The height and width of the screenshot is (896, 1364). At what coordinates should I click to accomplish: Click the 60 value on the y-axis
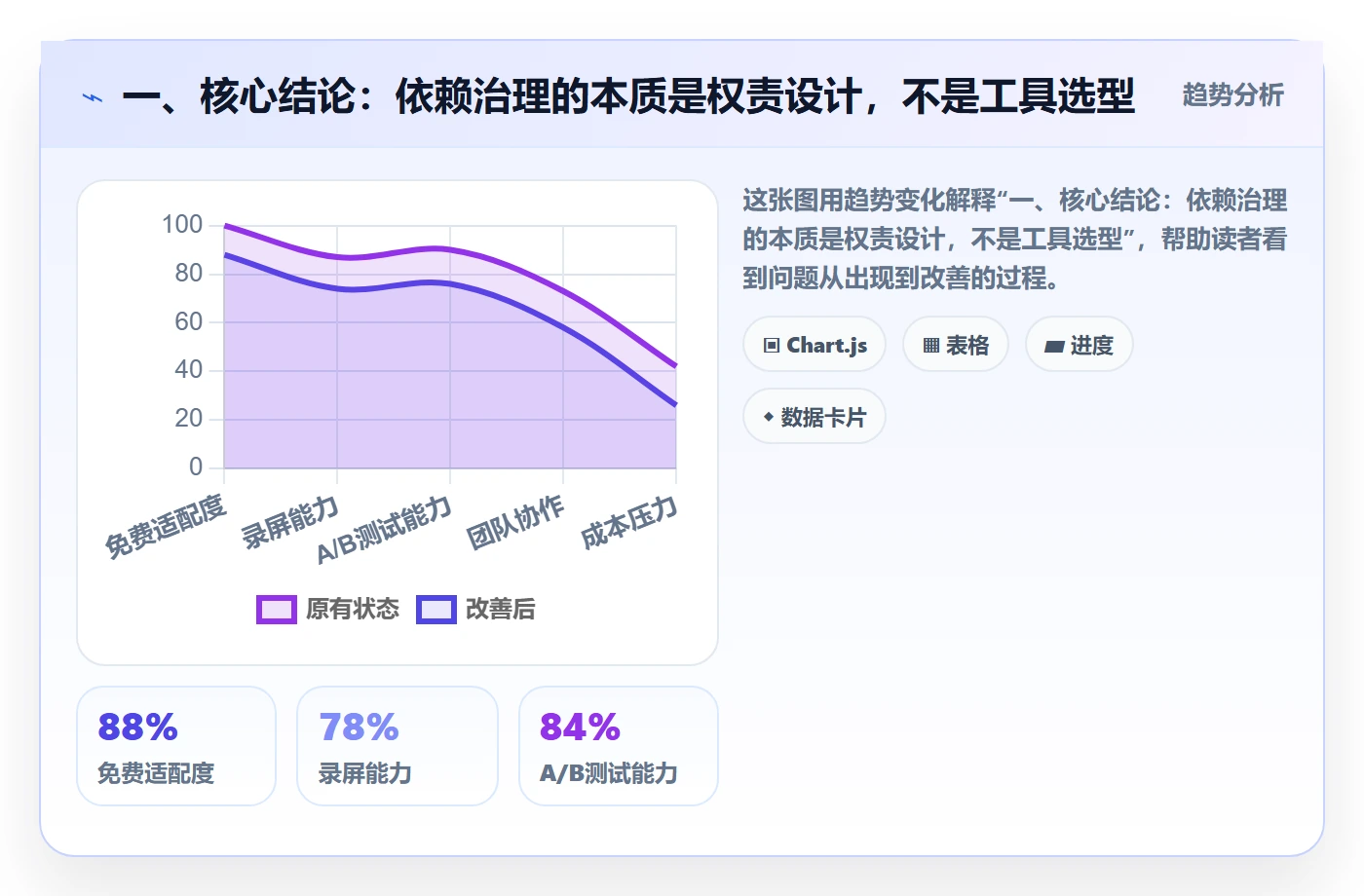point(189,321)
